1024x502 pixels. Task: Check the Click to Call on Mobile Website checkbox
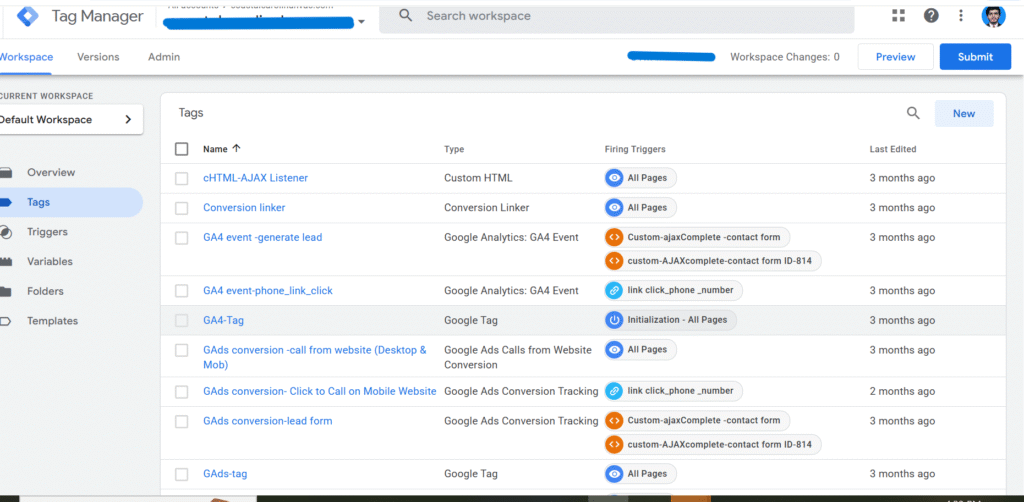[182, 392]
